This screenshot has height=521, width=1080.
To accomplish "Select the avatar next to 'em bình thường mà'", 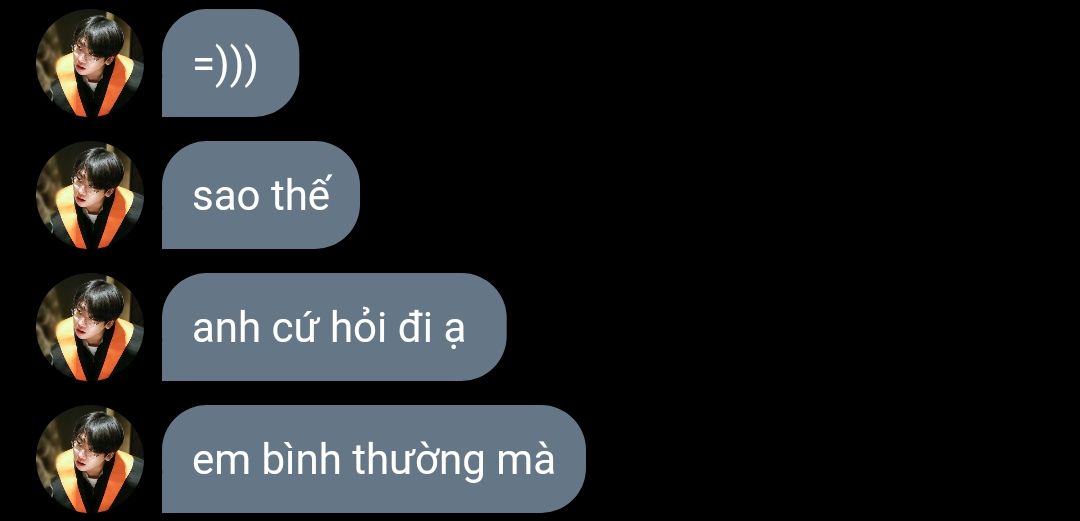I will coord(90,460).
